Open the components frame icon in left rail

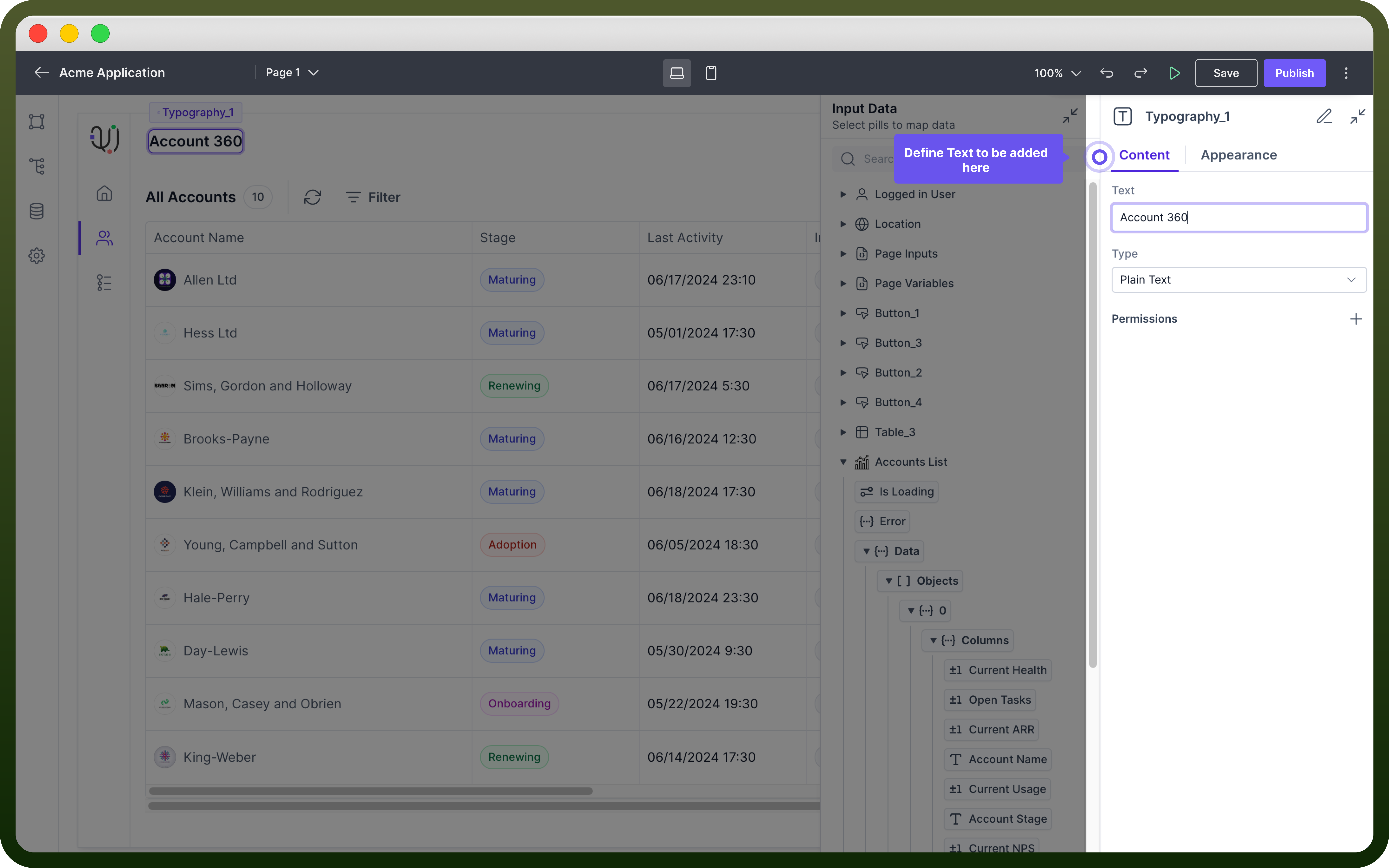[37, 122]
